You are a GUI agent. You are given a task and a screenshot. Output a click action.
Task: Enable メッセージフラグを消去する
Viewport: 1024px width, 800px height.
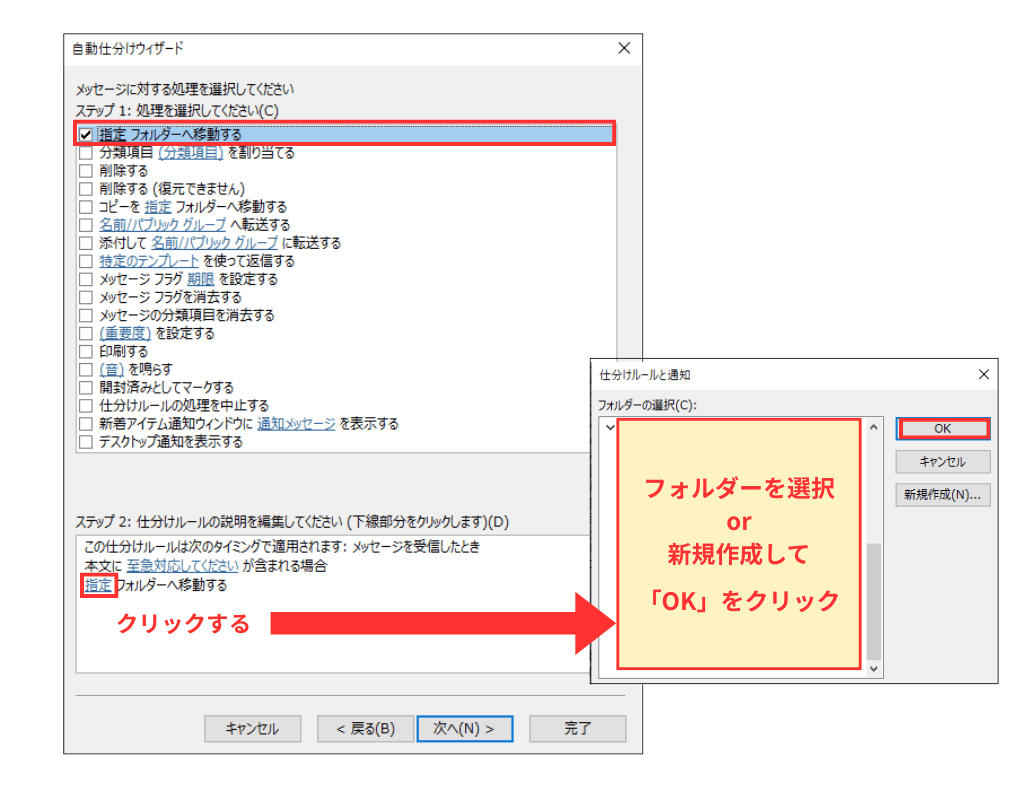pyautogui.click(x=85, y=297)
